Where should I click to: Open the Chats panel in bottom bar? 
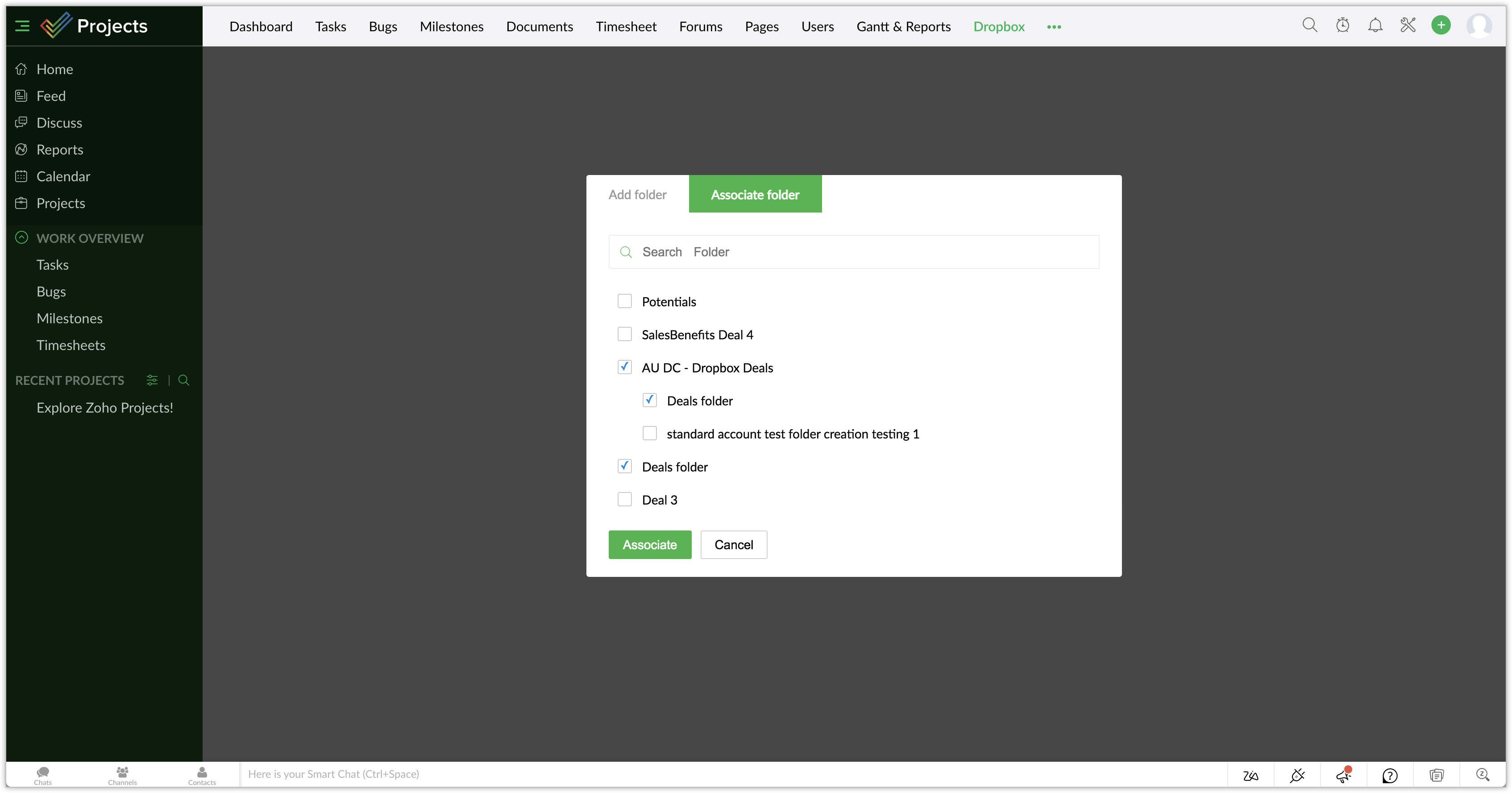click(43, 775)
